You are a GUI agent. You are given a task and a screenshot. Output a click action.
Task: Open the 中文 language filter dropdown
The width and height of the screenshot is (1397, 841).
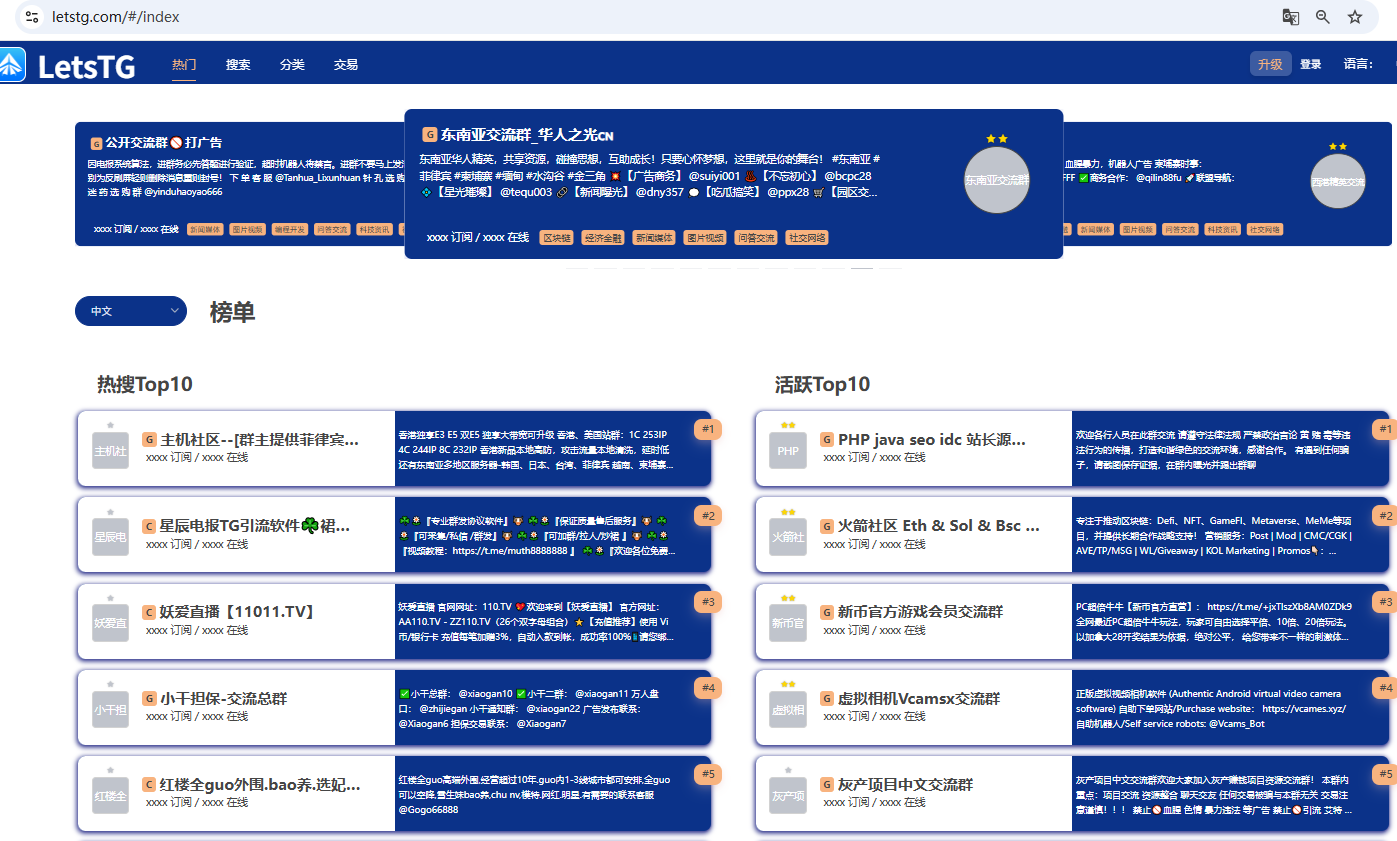point(131,311)
